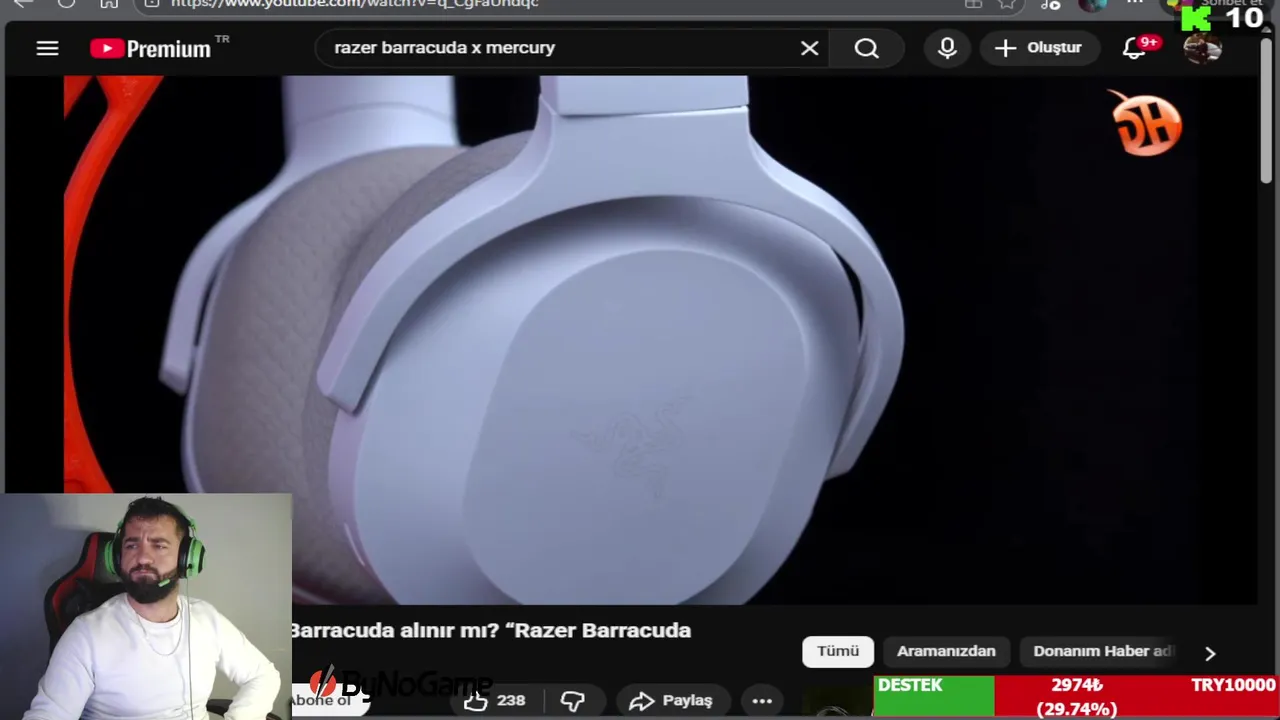Bookmark the page with star icon
This screenshot has height=720, width=1280.
[1007, 4]
